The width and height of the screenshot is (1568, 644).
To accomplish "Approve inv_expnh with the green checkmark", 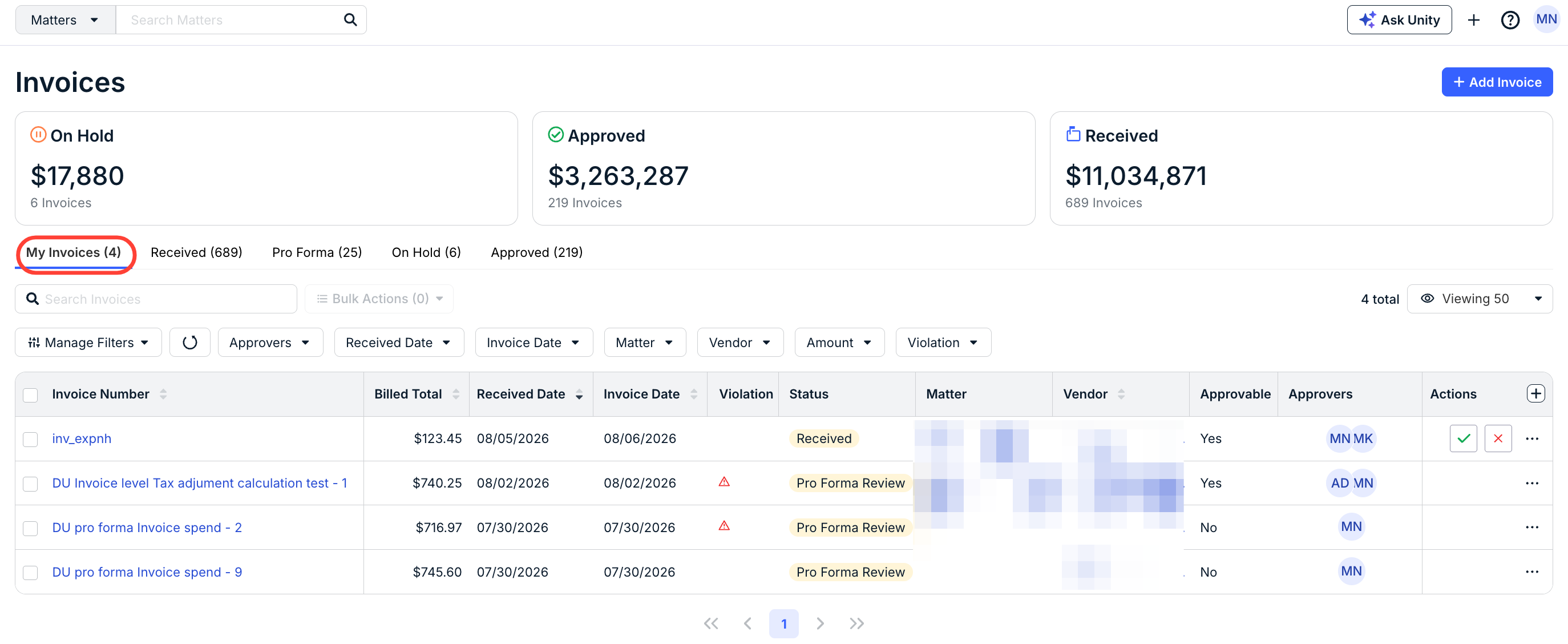I will (1464, 438).
